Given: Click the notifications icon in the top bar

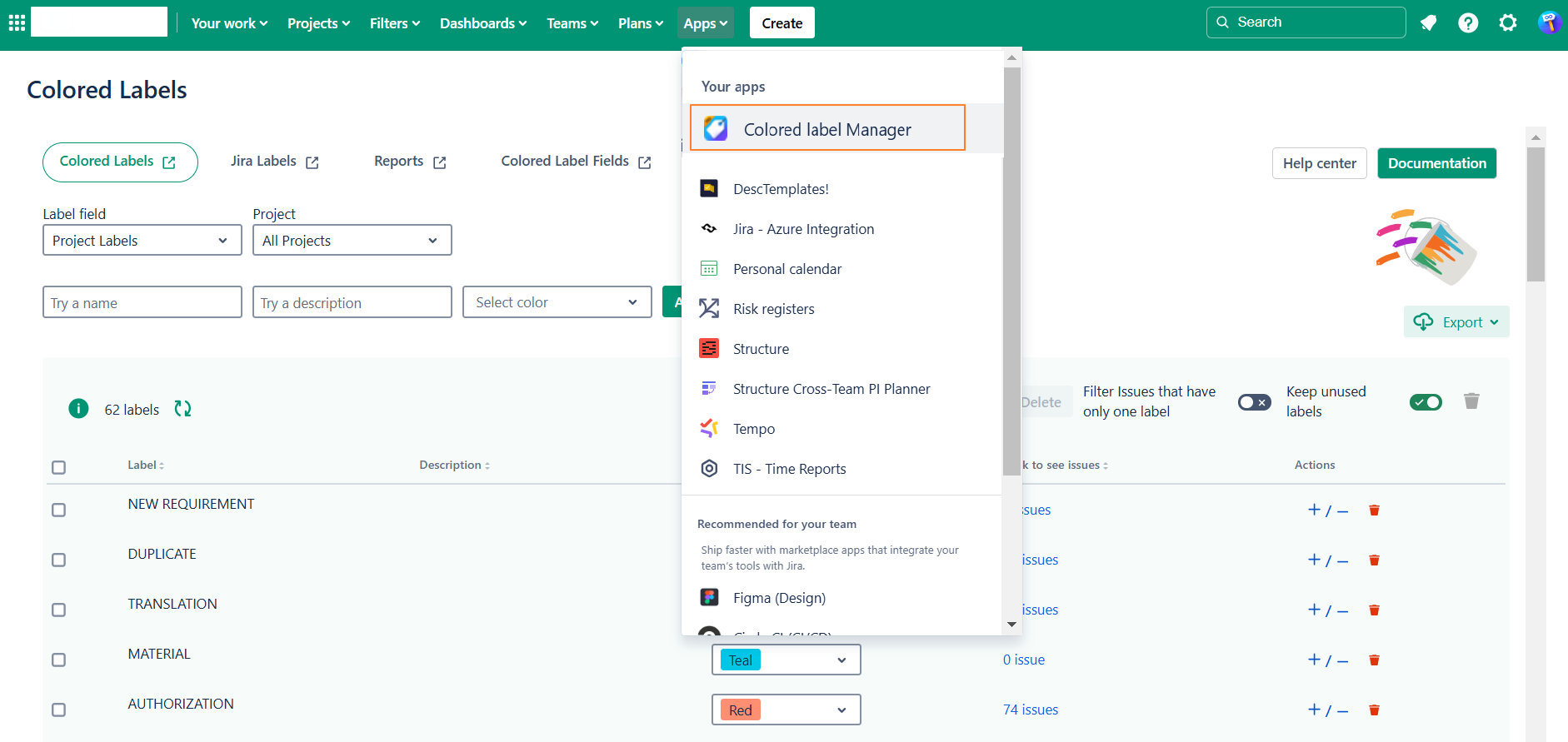Looking at the screenshot, I should [x=1428, y=22].
